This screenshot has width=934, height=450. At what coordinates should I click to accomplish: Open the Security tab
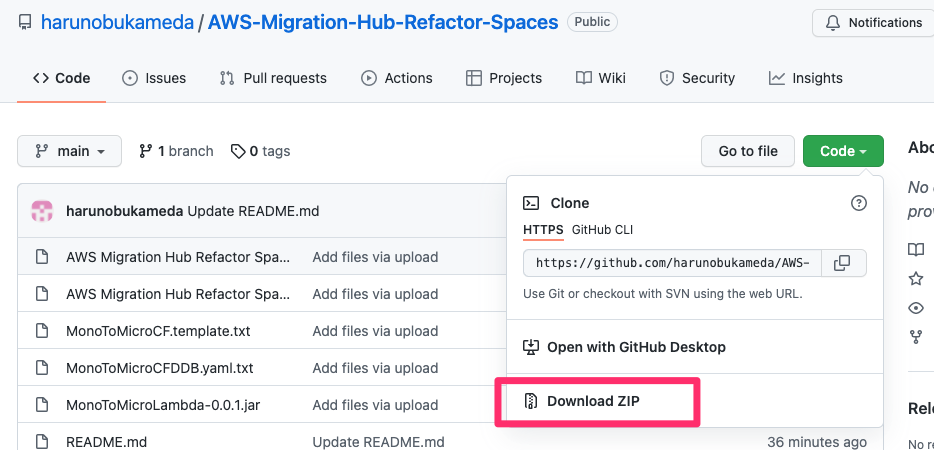tap(697, 78)
